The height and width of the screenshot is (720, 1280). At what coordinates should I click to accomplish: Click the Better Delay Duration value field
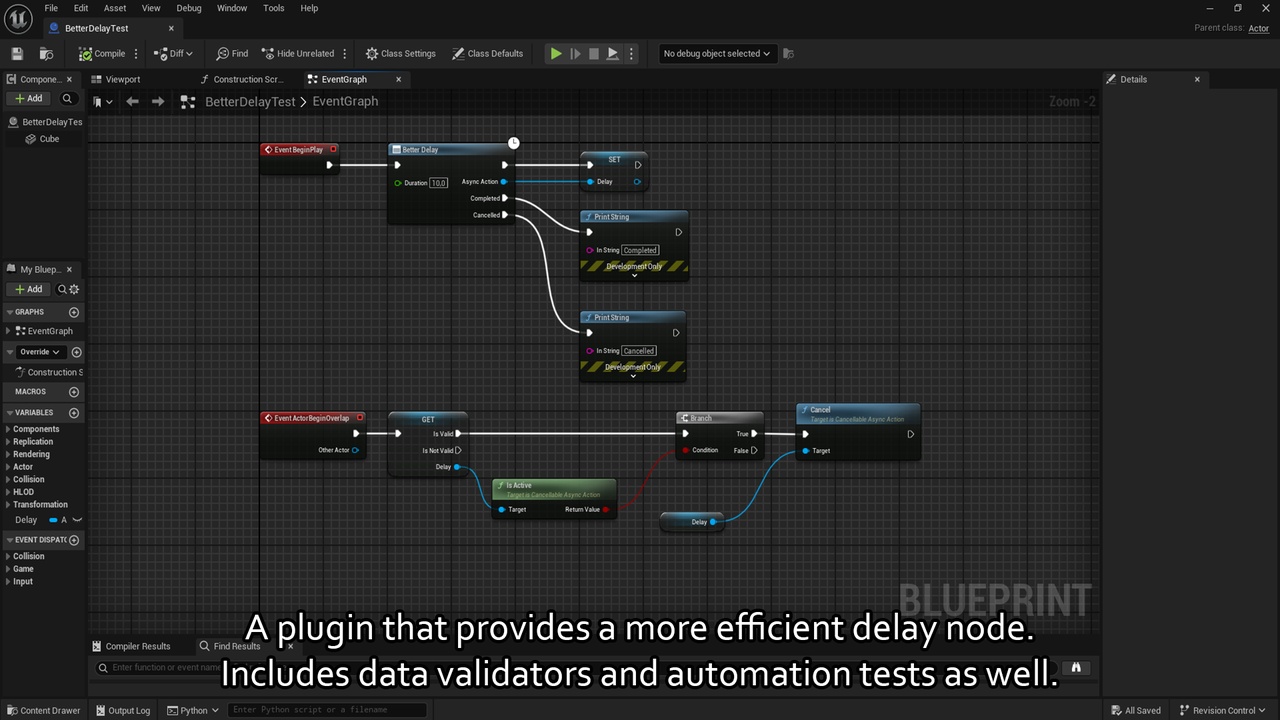tap(438, 183)
